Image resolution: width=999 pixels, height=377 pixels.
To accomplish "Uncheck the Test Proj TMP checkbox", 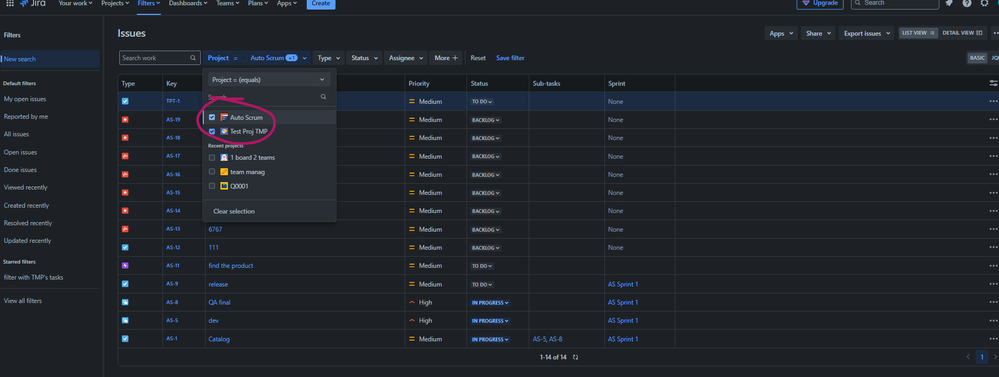I will (x=212, y=131).
